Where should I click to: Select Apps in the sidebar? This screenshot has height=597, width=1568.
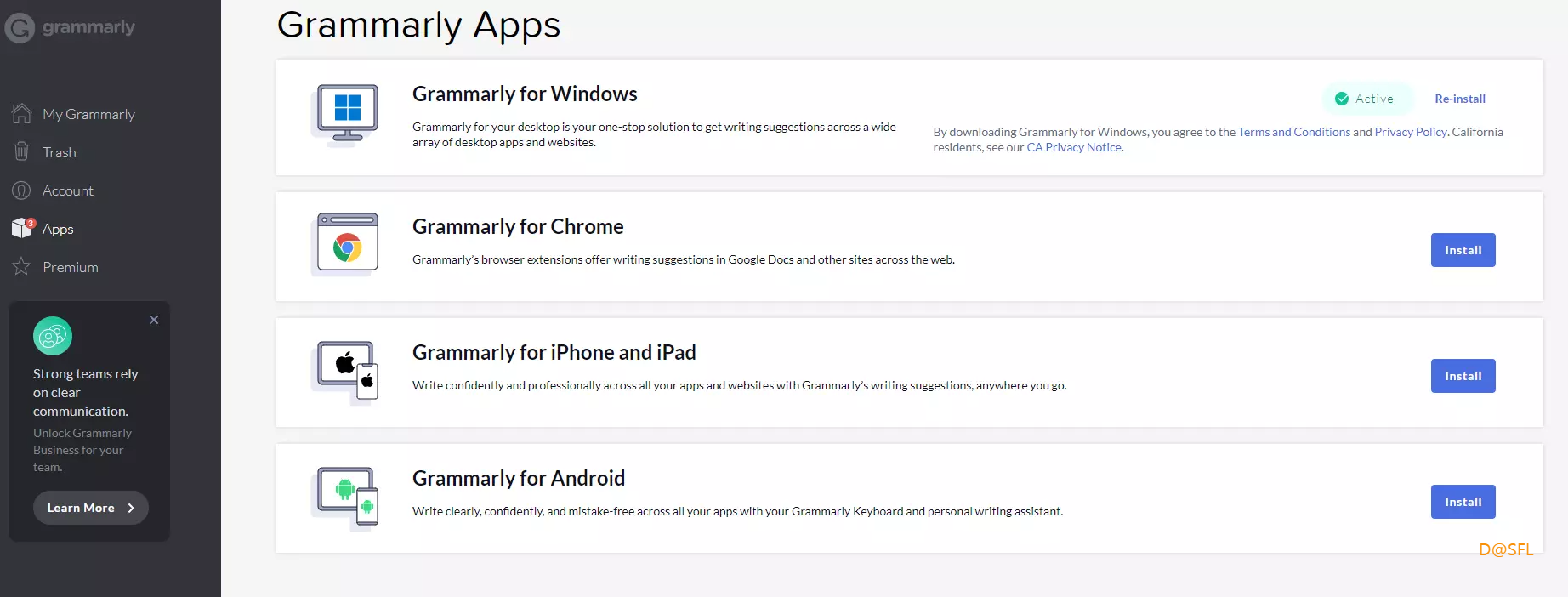coord(58,229)
